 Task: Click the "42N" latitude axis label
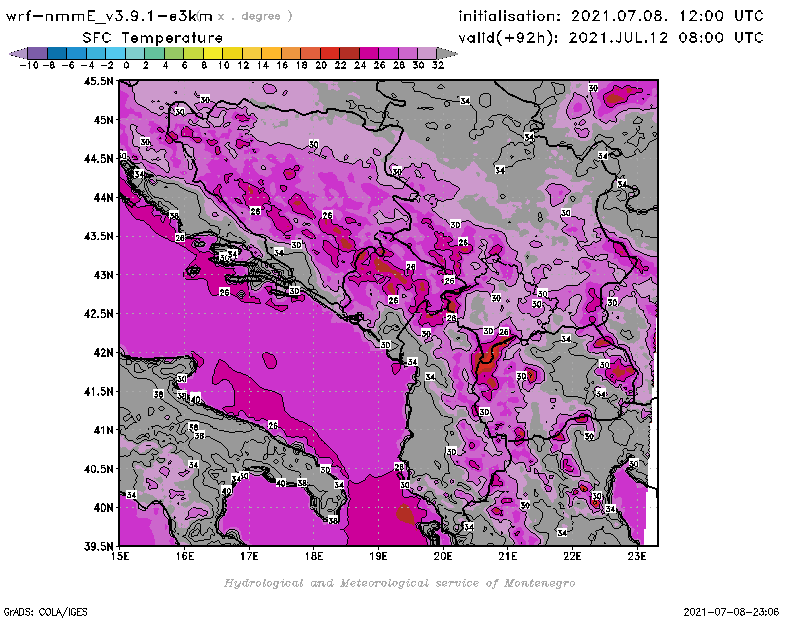tap(103, 352)
